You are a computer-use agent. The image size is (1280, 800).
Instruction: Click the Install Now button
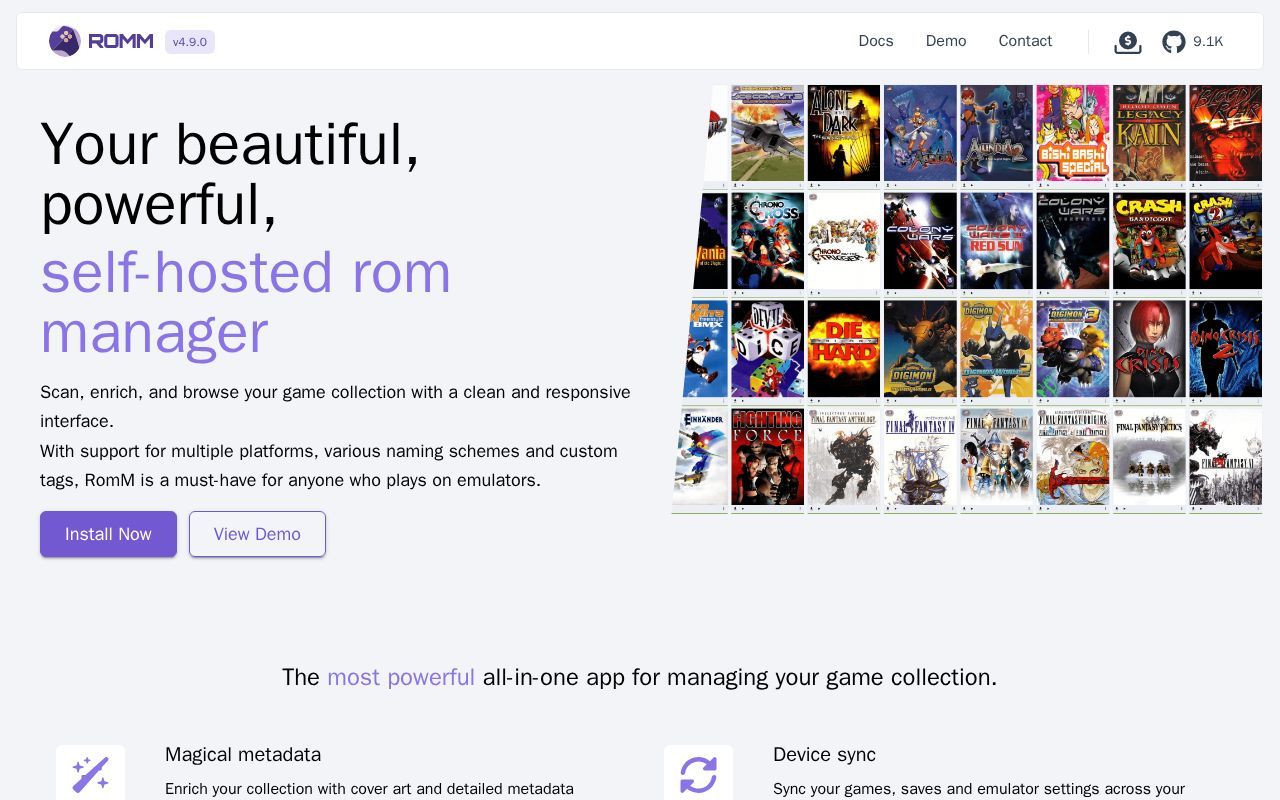click(108, 534)
